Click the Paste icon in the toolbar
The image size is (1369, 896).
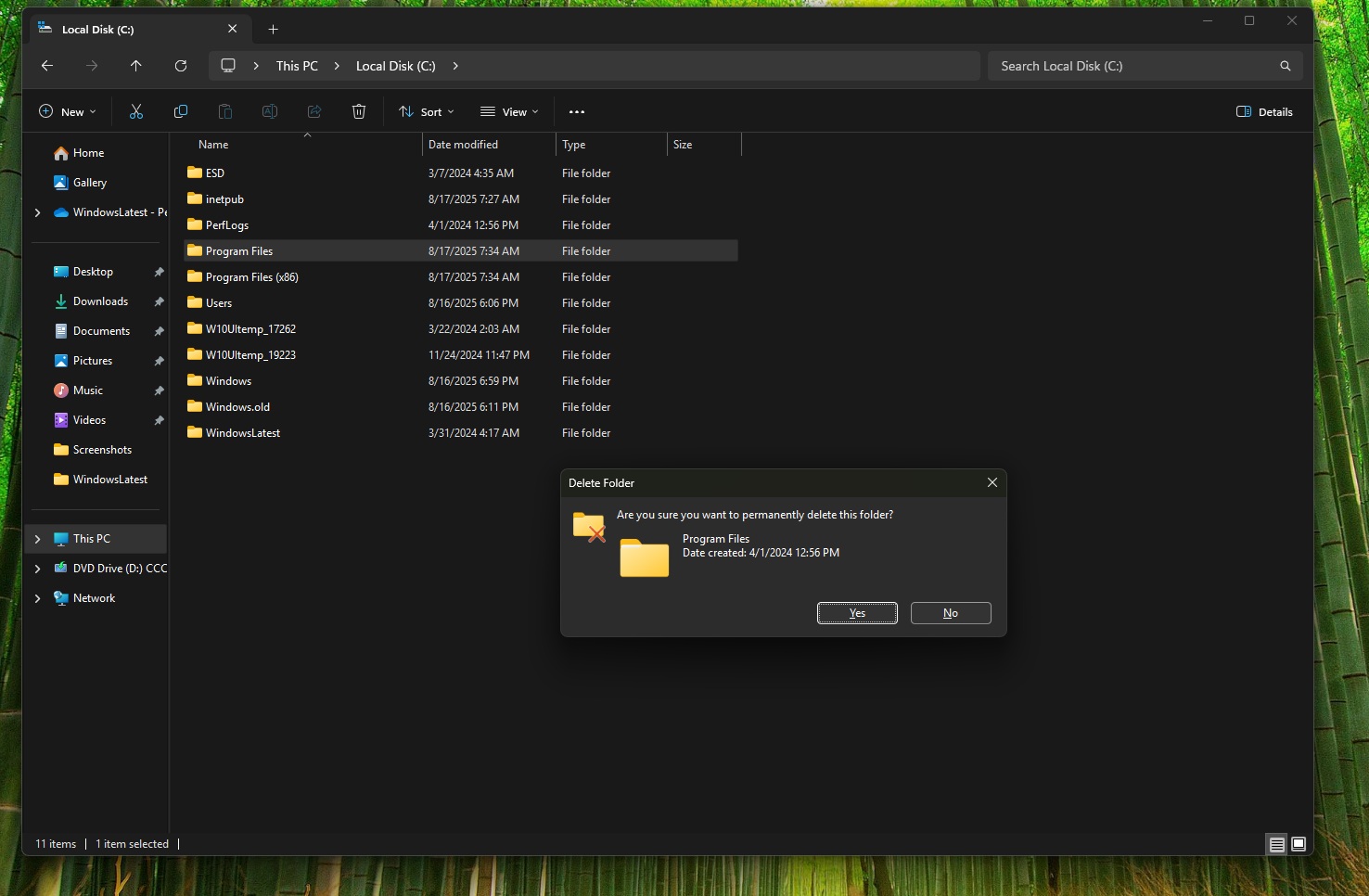224,111
